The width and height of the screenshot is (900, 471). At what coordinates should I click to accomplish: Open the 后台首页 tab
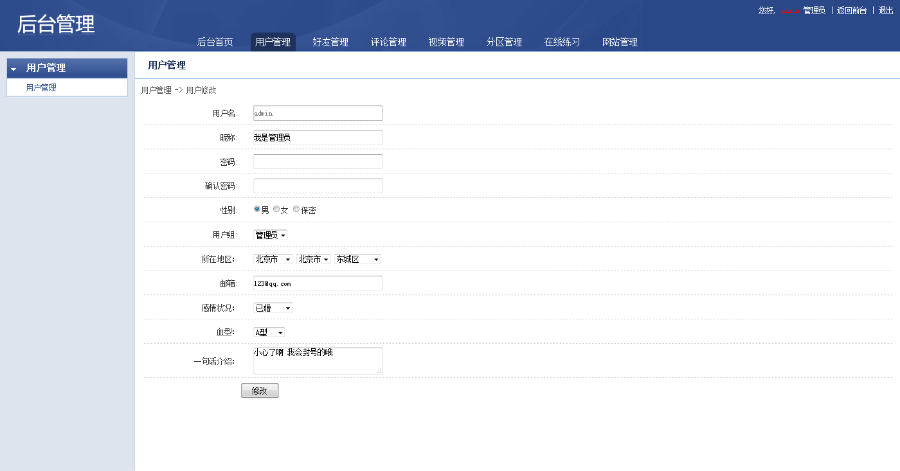click(215, 42)
